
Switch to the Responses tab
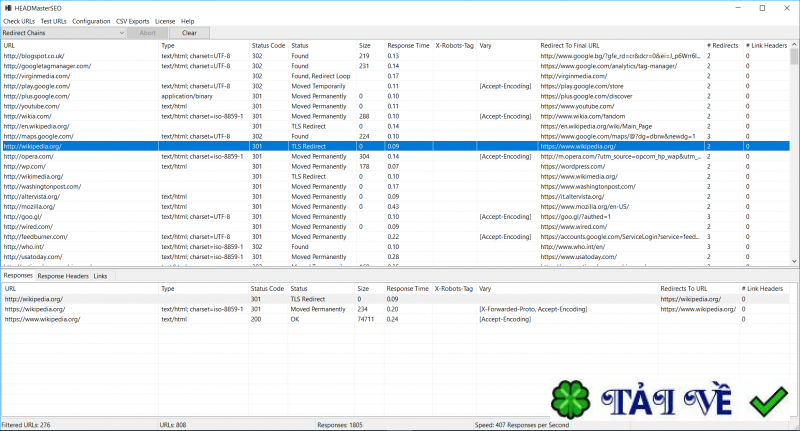point(18,275)
